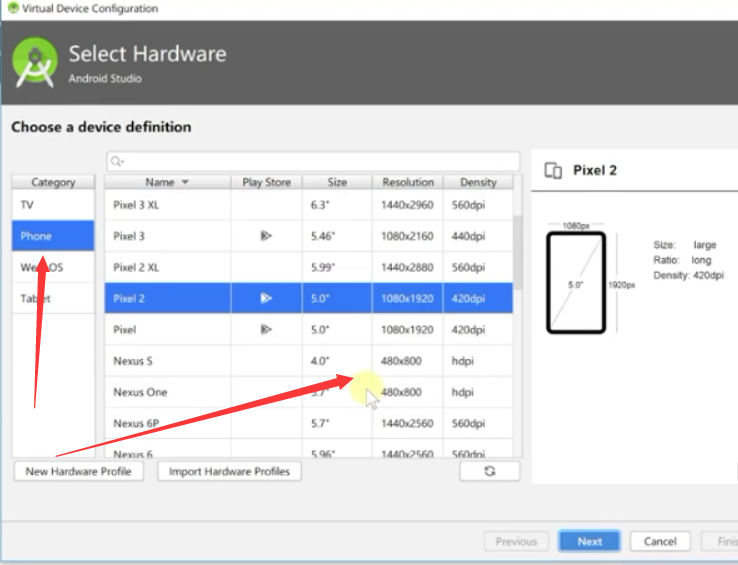Click the Play Store icon in Pixel row

coord(266,329)
